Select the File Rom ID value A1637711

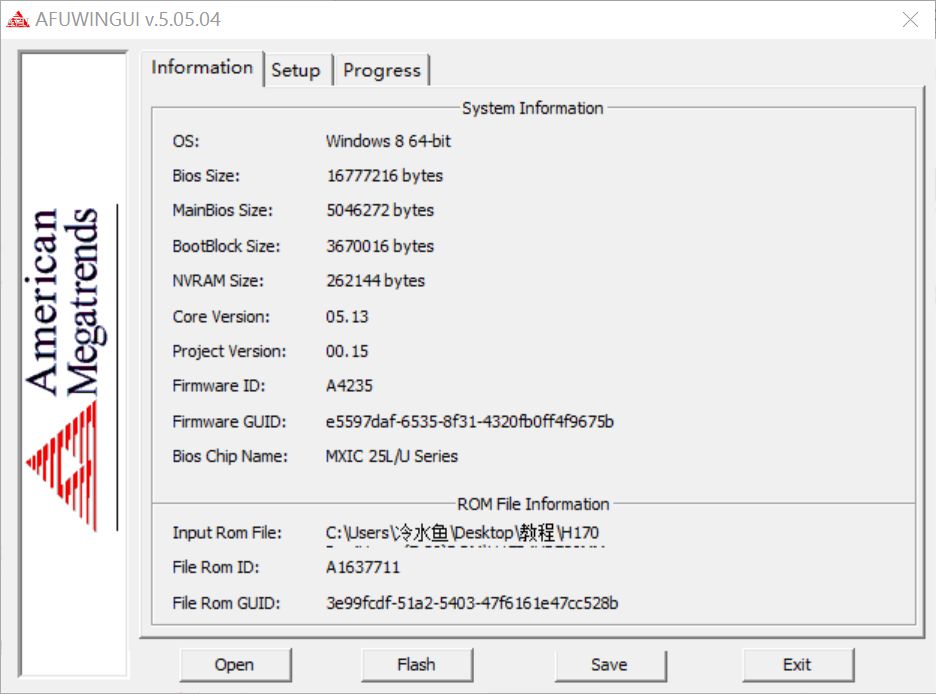click(363, 567)
